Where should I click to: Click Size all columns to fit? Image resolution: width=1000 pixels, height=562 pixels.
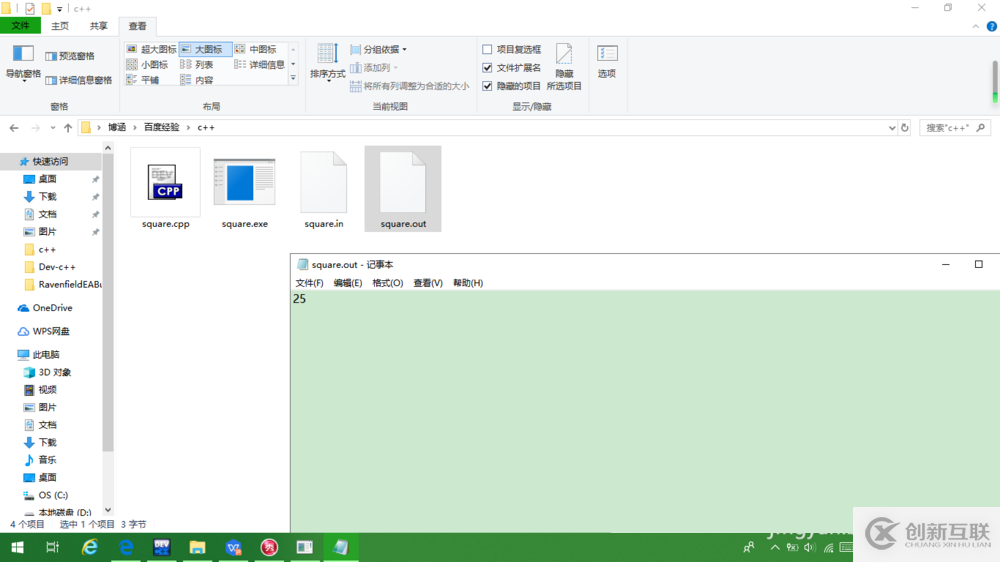[409, 86]
